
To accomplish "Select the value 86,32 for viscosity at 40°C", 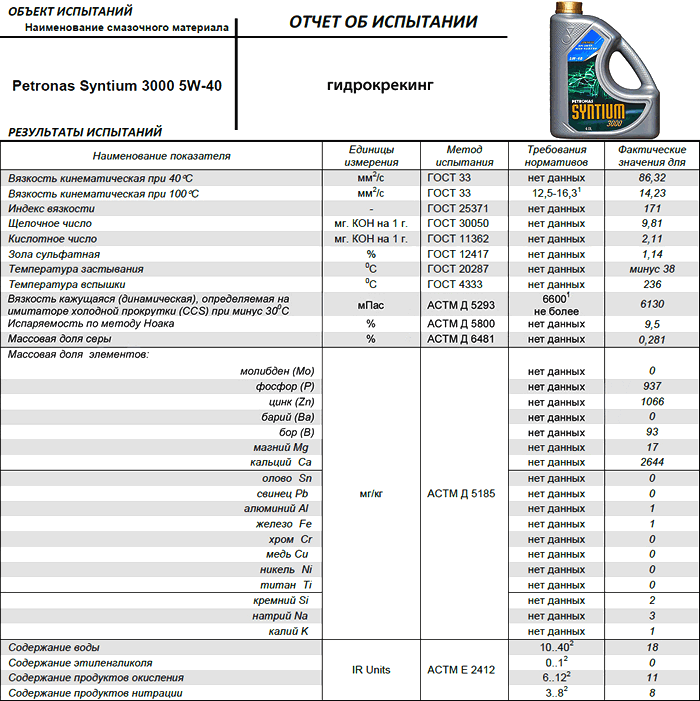I will [652, 178].
